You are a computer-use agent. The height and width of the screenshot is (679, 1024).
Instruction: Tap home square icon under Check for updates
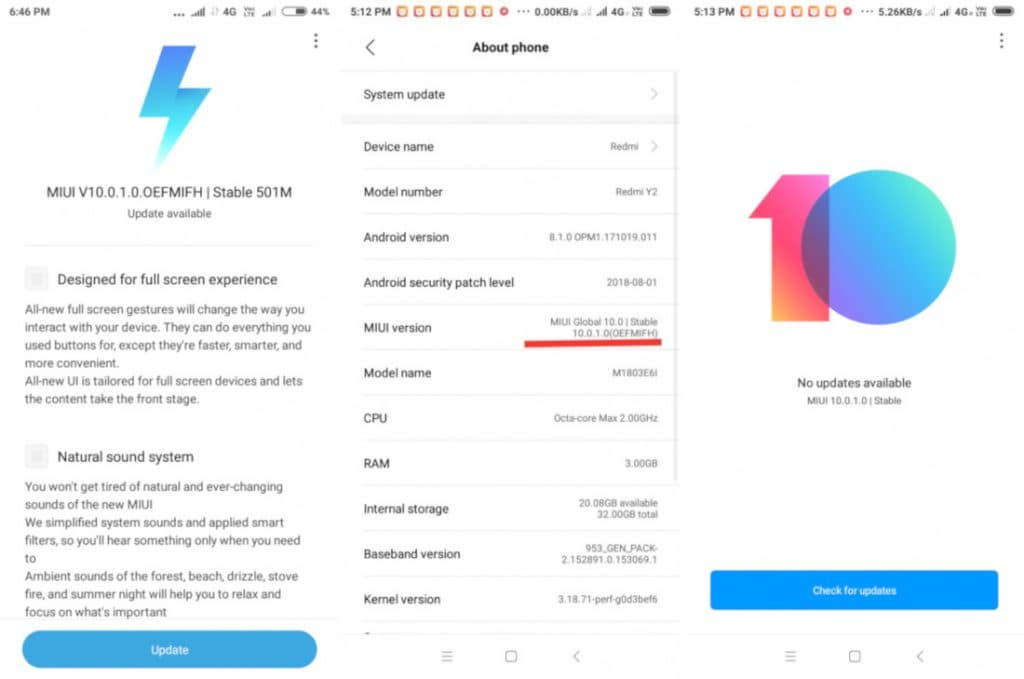click(x=854, y=656)
